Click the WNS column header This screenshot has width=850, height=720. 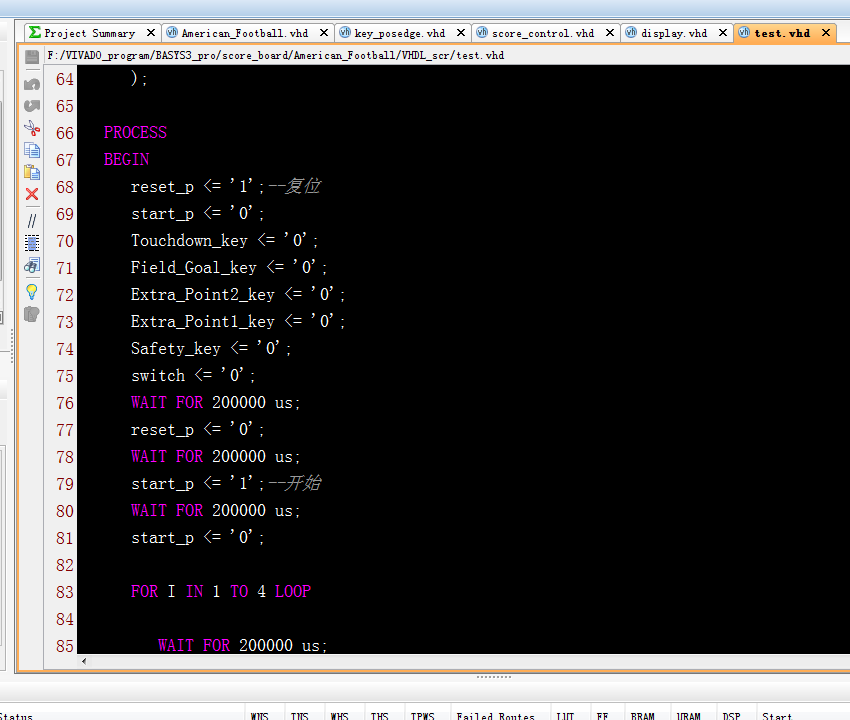[260, 715]
